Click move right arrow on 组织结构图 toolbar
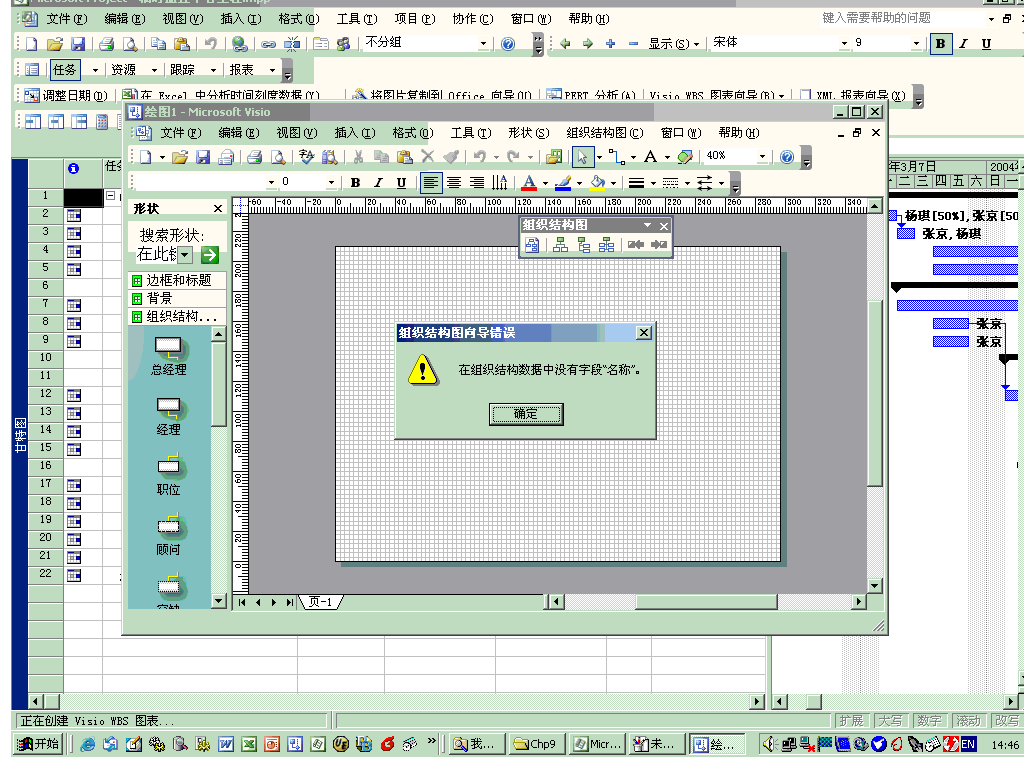Image resolution: width=1024 pixels, height=768 pixels. (x=659, y=245)
